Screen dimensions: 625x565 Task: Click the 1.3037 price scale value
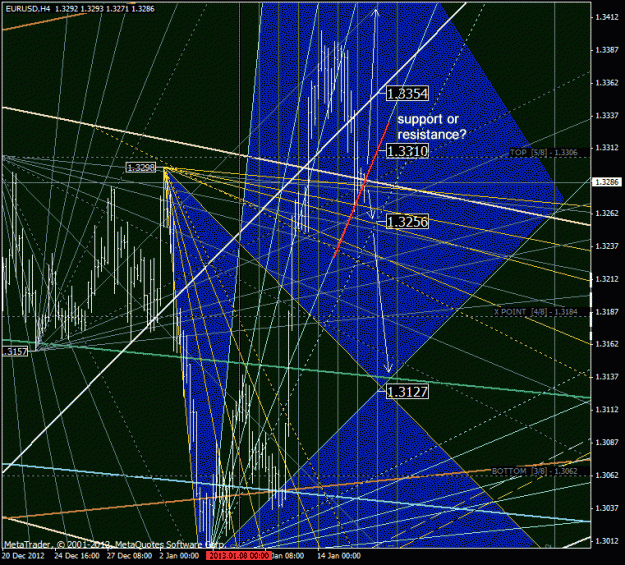tap(607, 508)
